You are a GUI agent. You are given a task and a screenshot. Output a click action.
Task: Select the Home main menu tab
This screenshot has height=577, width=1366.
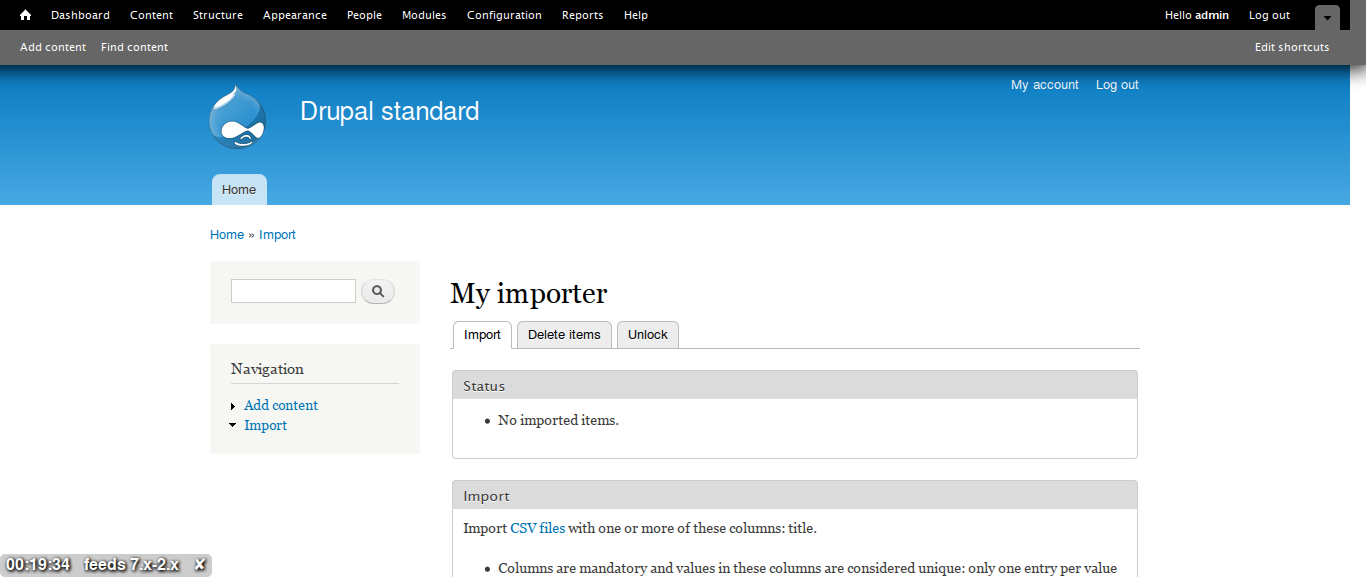point(239,189)
